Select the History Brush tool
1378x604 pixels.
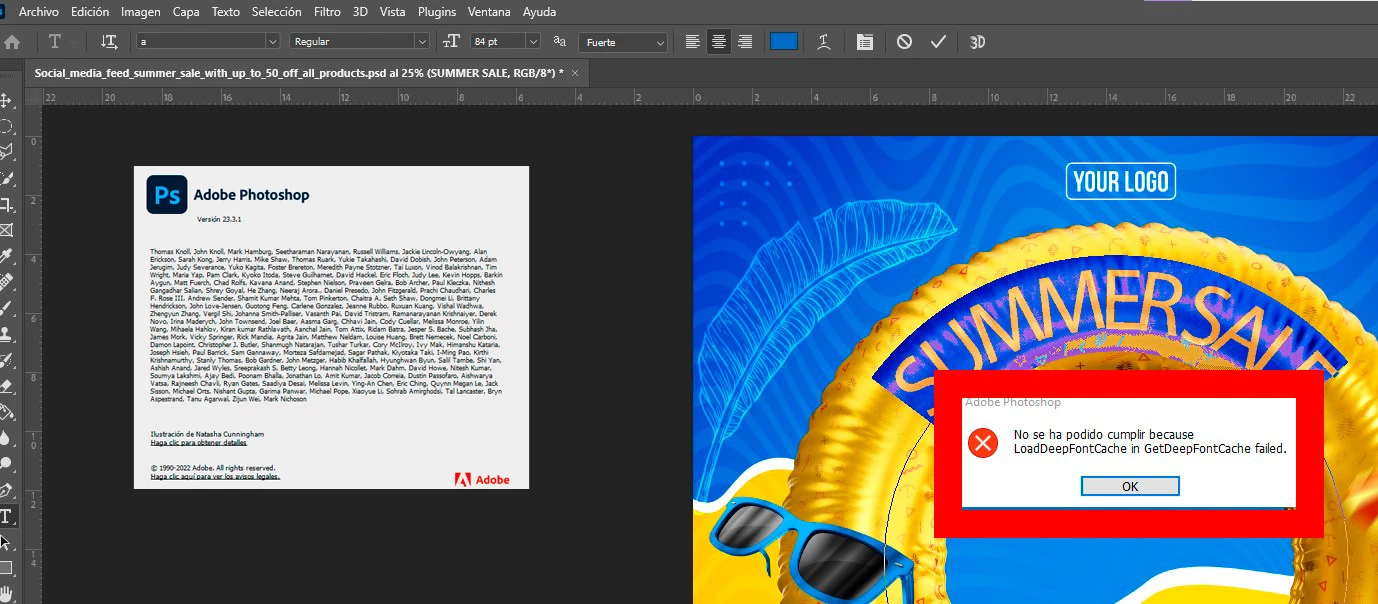click(6, 360)
